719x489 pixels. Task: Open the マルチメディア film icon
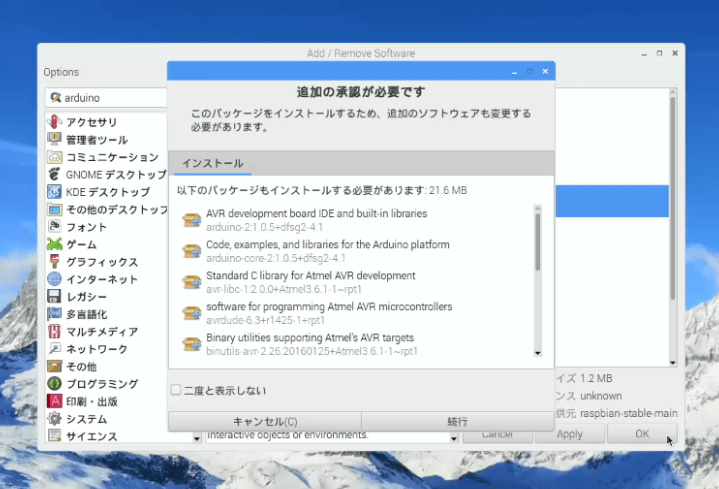(54, 331)
